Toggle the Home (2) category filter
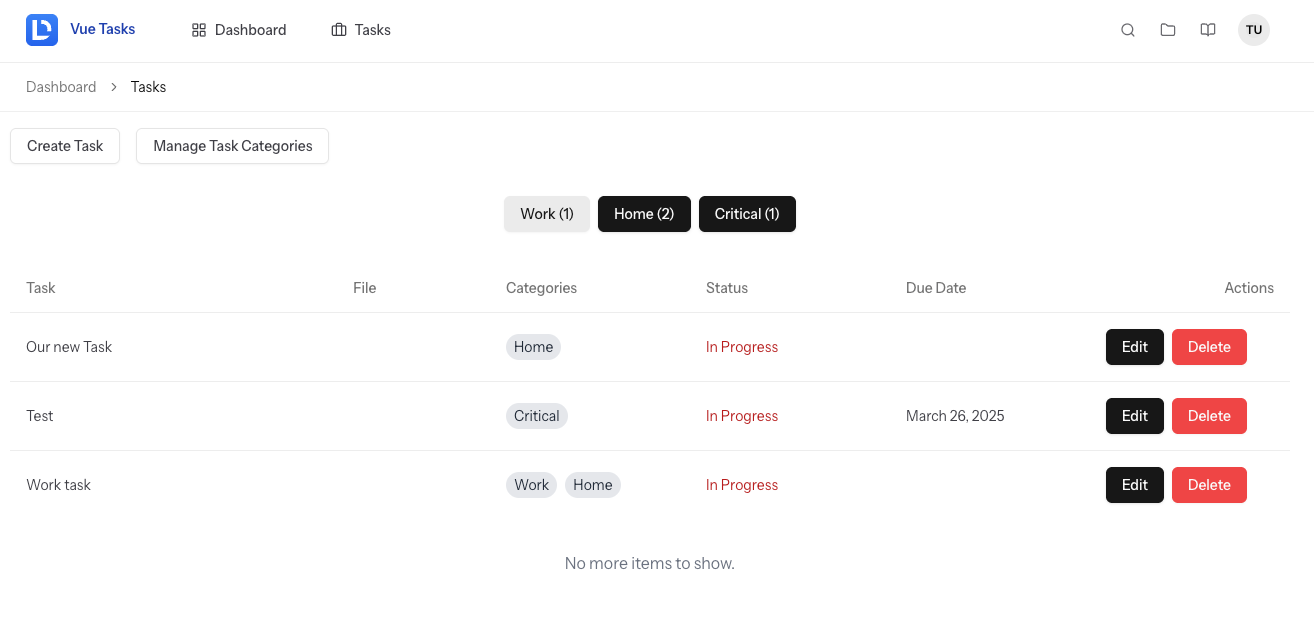 644,214
